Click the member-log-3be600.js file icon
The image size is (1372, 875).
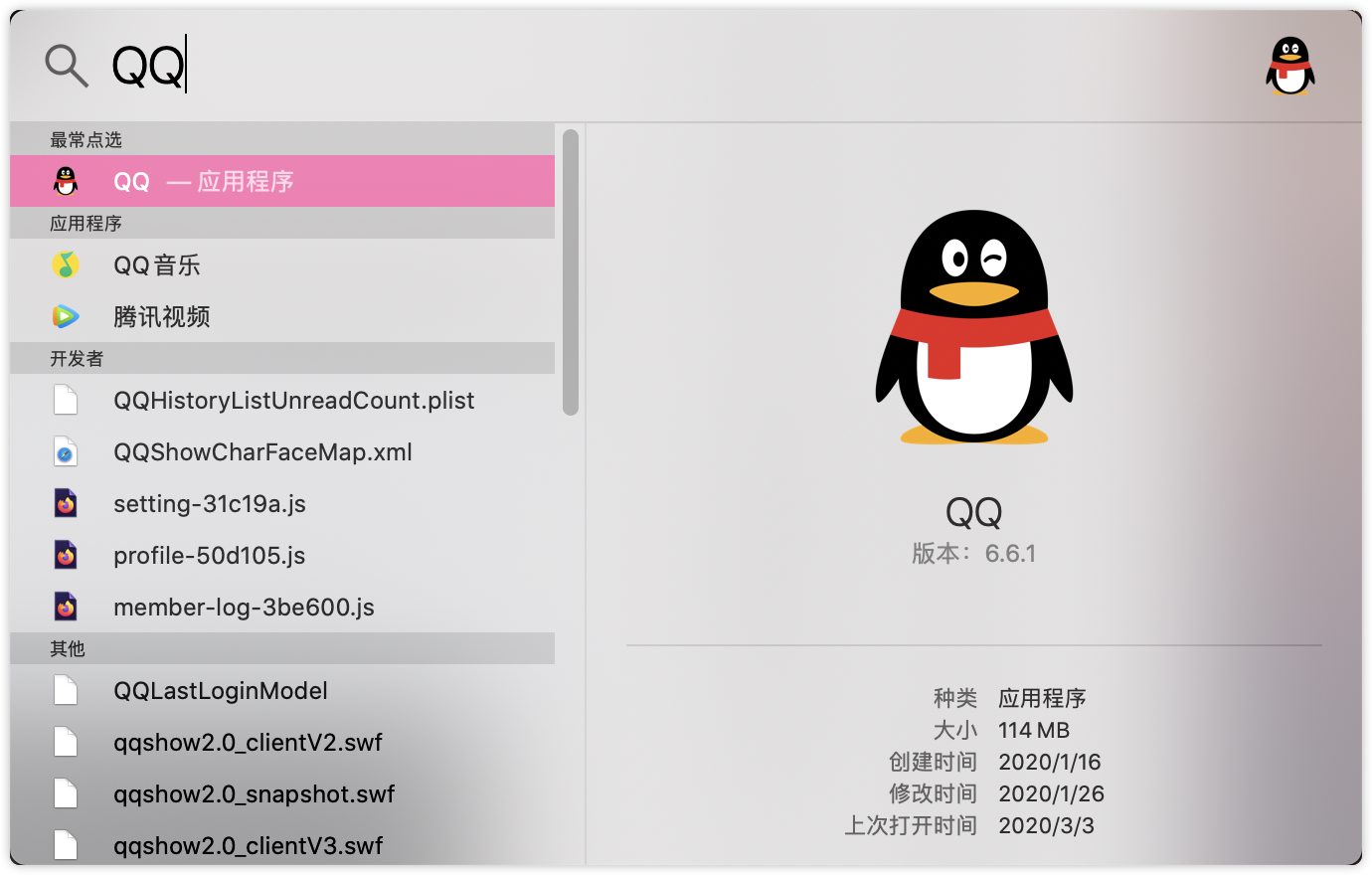tap(66, 607)
